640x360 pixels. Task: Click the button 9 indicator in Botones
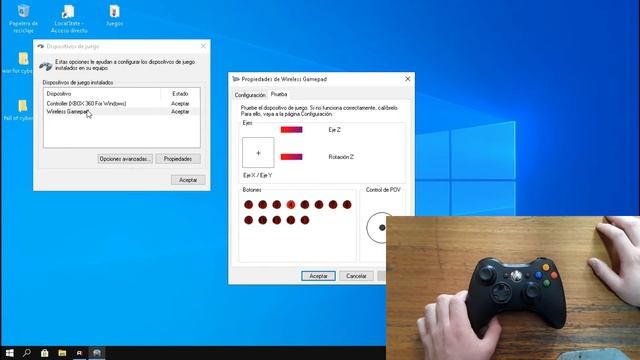click(249, 220)
